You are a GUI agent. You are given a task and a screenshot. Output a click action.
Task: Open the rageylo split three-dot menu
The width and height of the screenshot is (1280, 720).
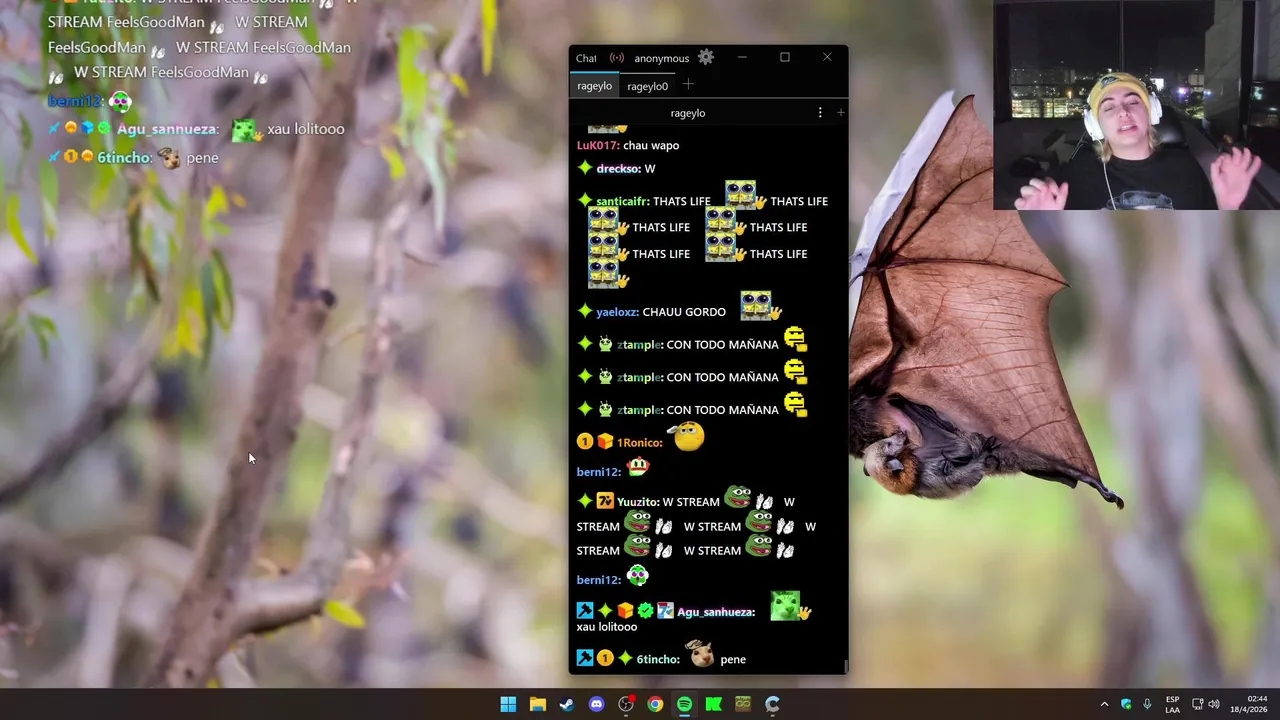point(820,113)
